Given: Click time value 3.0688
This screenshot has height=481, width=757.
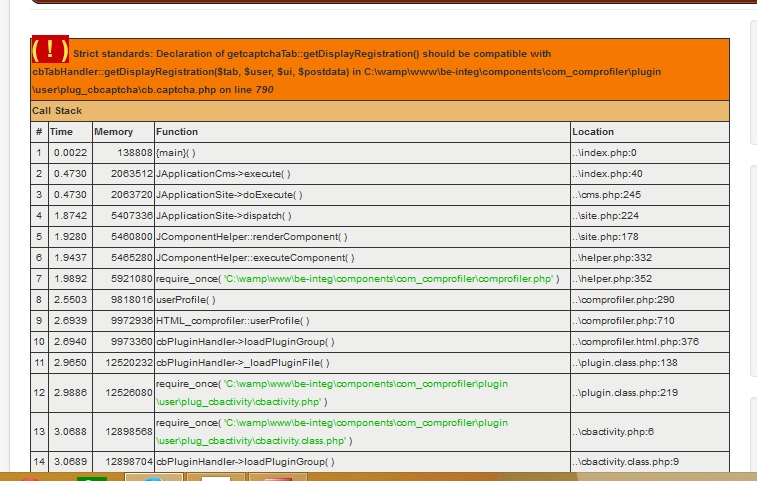Looking at the screenshot, I should [70, 432].
